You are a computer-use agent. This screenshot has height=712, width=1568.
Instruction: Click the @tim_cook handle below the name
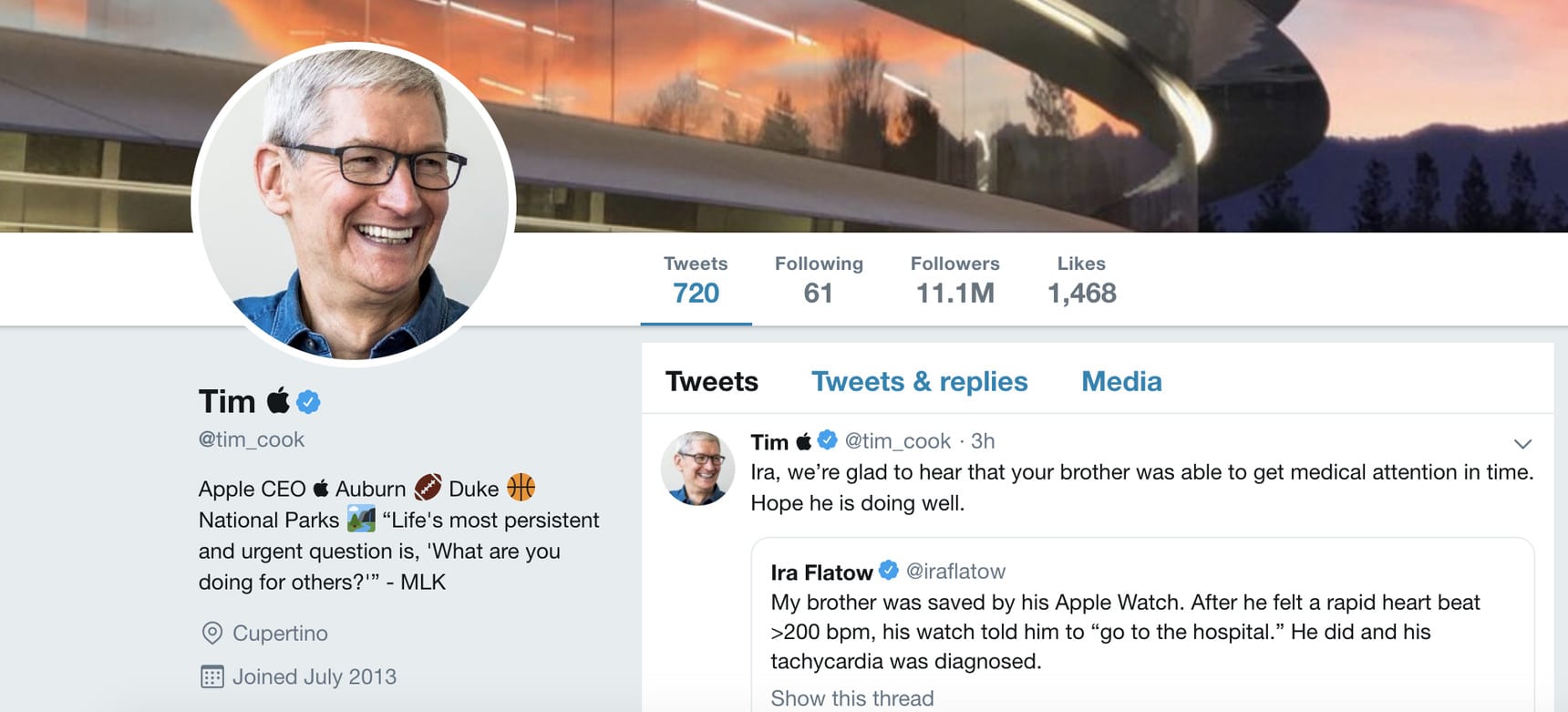coord(253,439)
